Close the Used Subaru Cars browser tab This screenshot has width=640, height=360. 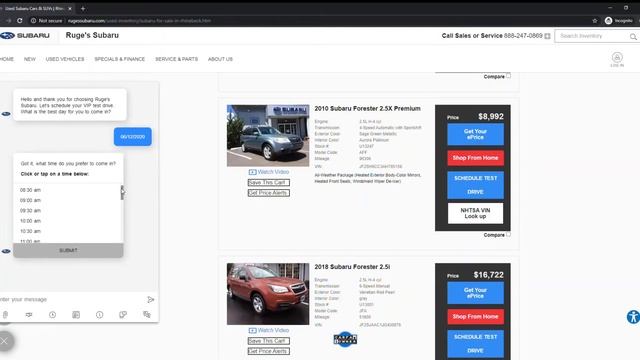click(x=70, y=8)
